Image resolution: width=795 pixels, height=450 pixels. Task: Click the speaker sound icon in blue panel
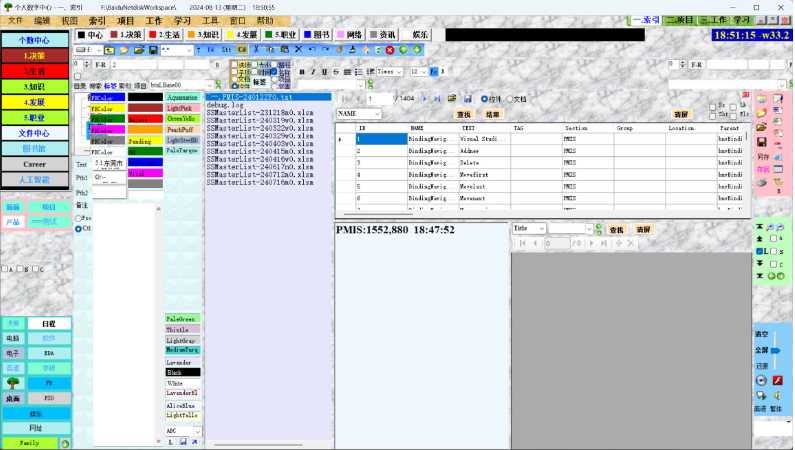tap(777, 395)
